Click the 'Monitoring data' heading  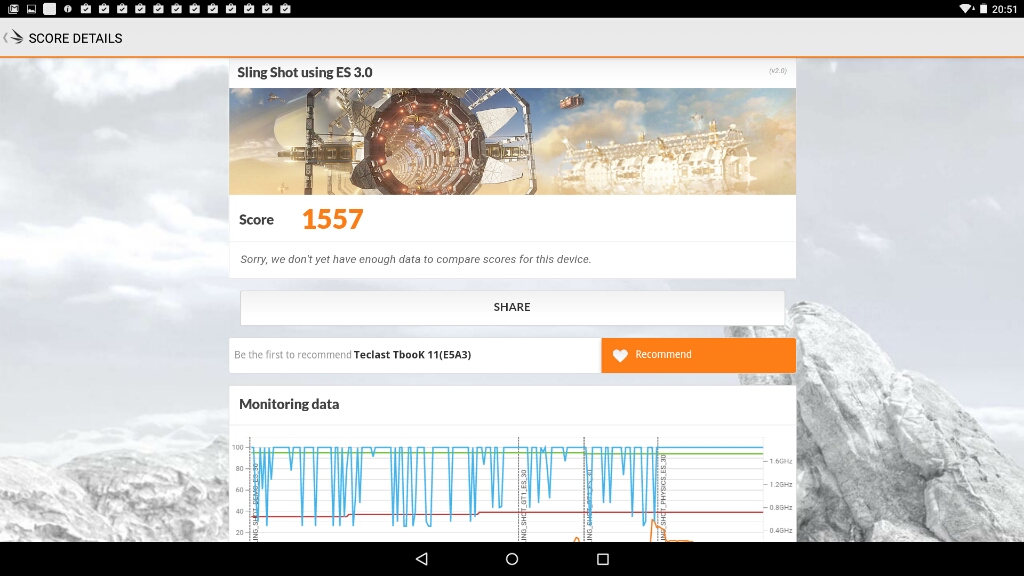tap(289, 404)
